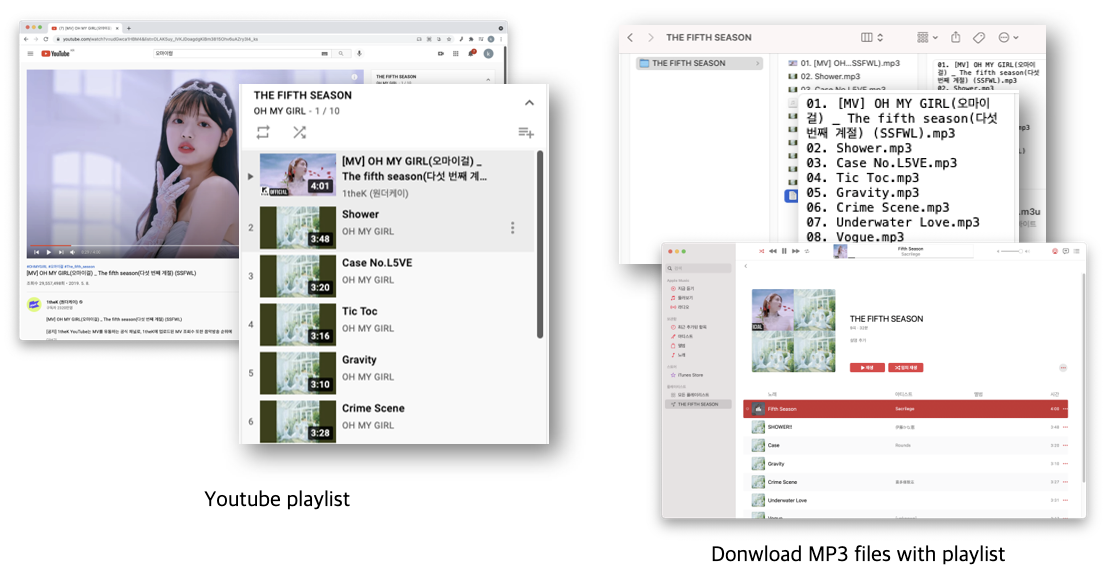Select Gravity in the YouTube playlist

388,372
